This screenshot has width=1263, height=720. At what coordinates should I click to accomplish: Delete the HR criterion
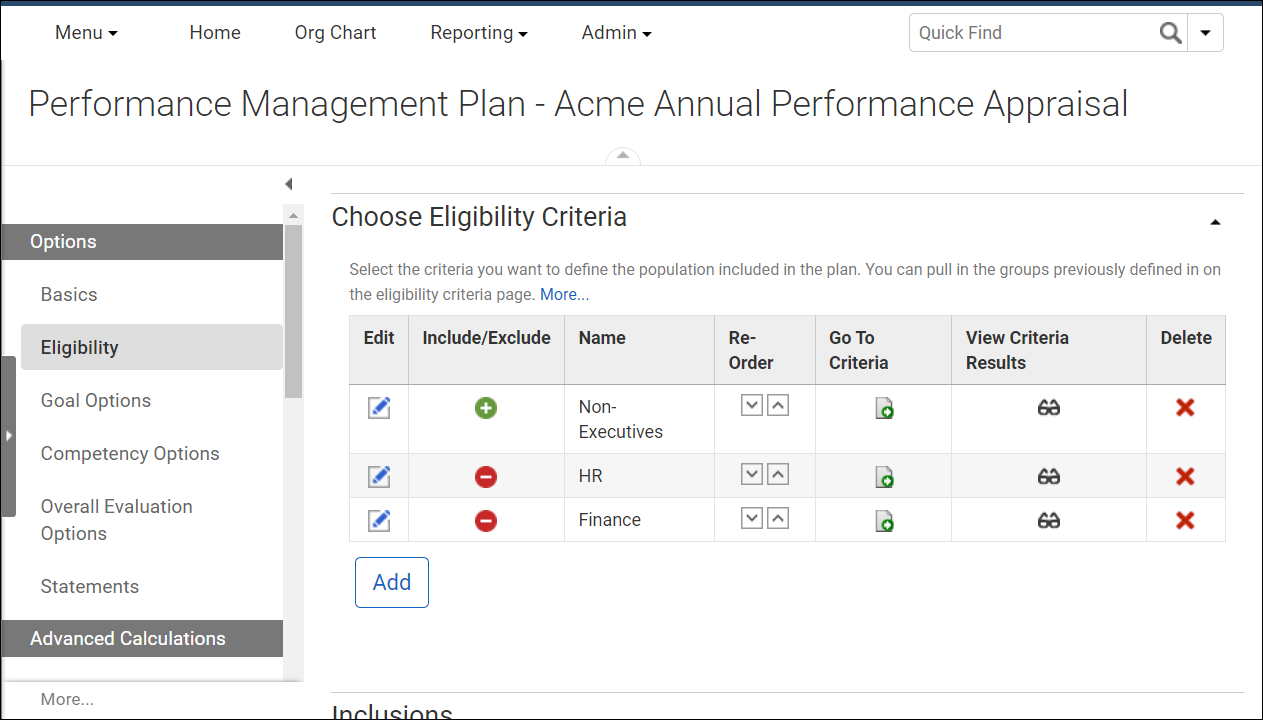[x=1185, y=477]
